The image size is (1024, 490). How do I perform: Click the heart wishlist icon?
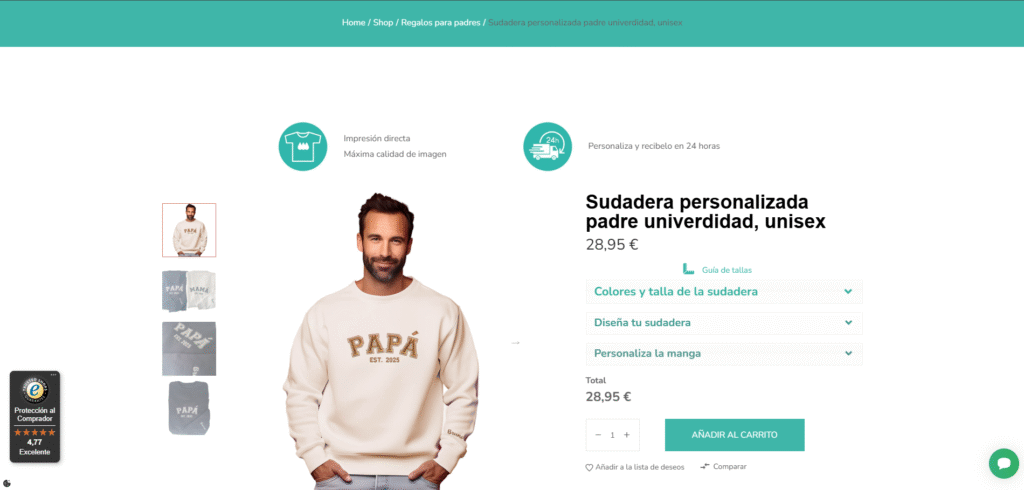[589, 468]
